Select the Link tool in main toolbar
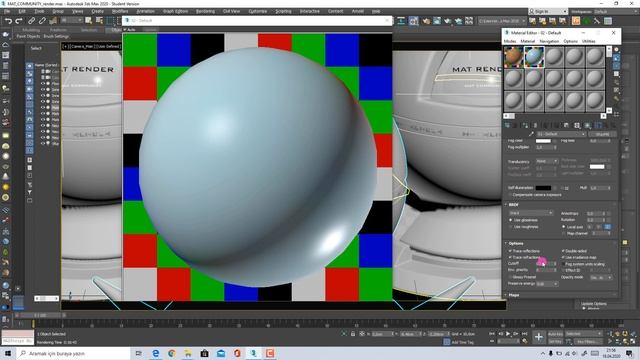640x360 pixels. pyautogui.click(x=31, y=21)
